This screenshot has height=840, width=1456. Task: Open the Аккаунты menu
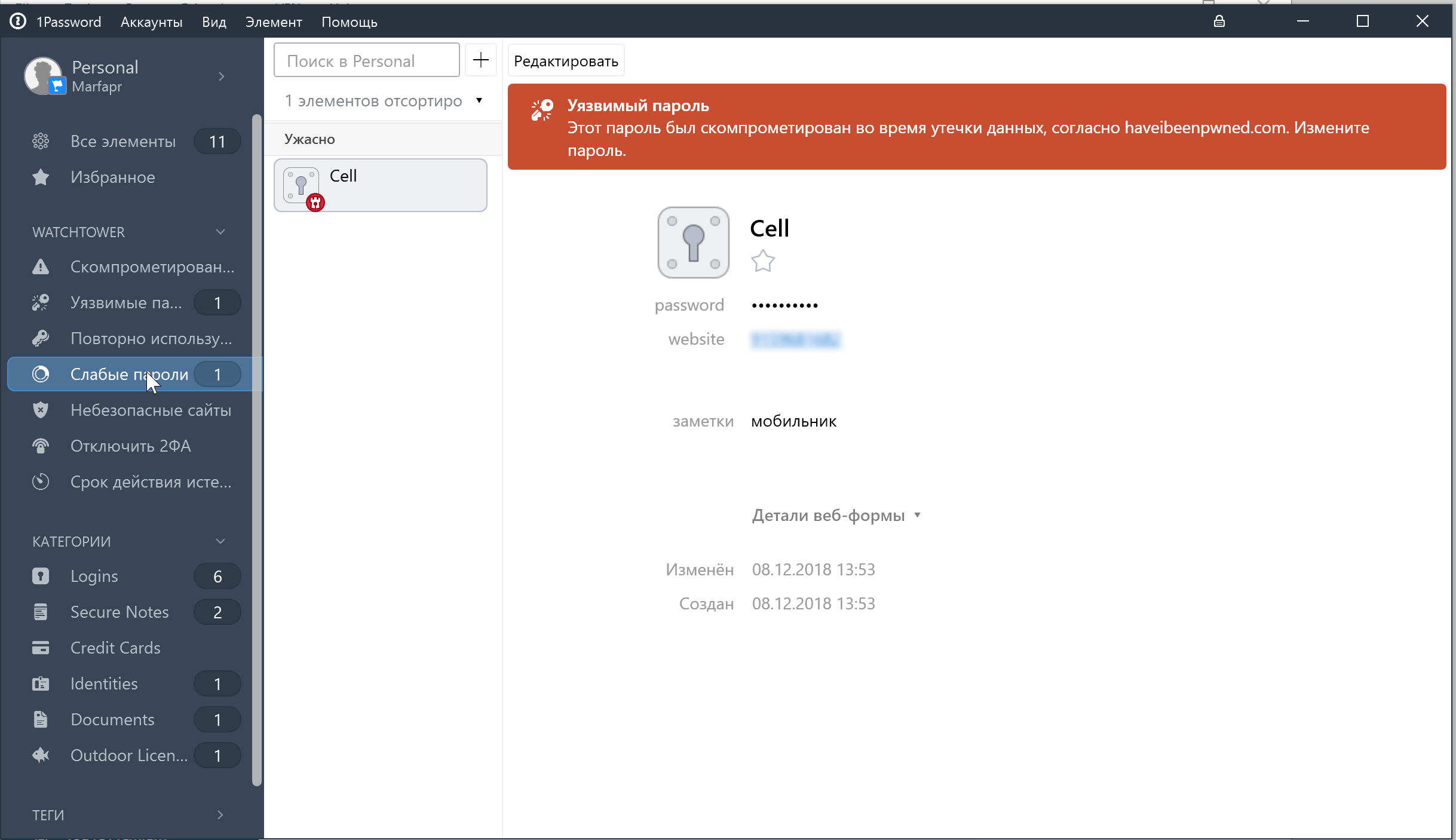[151, 22]
